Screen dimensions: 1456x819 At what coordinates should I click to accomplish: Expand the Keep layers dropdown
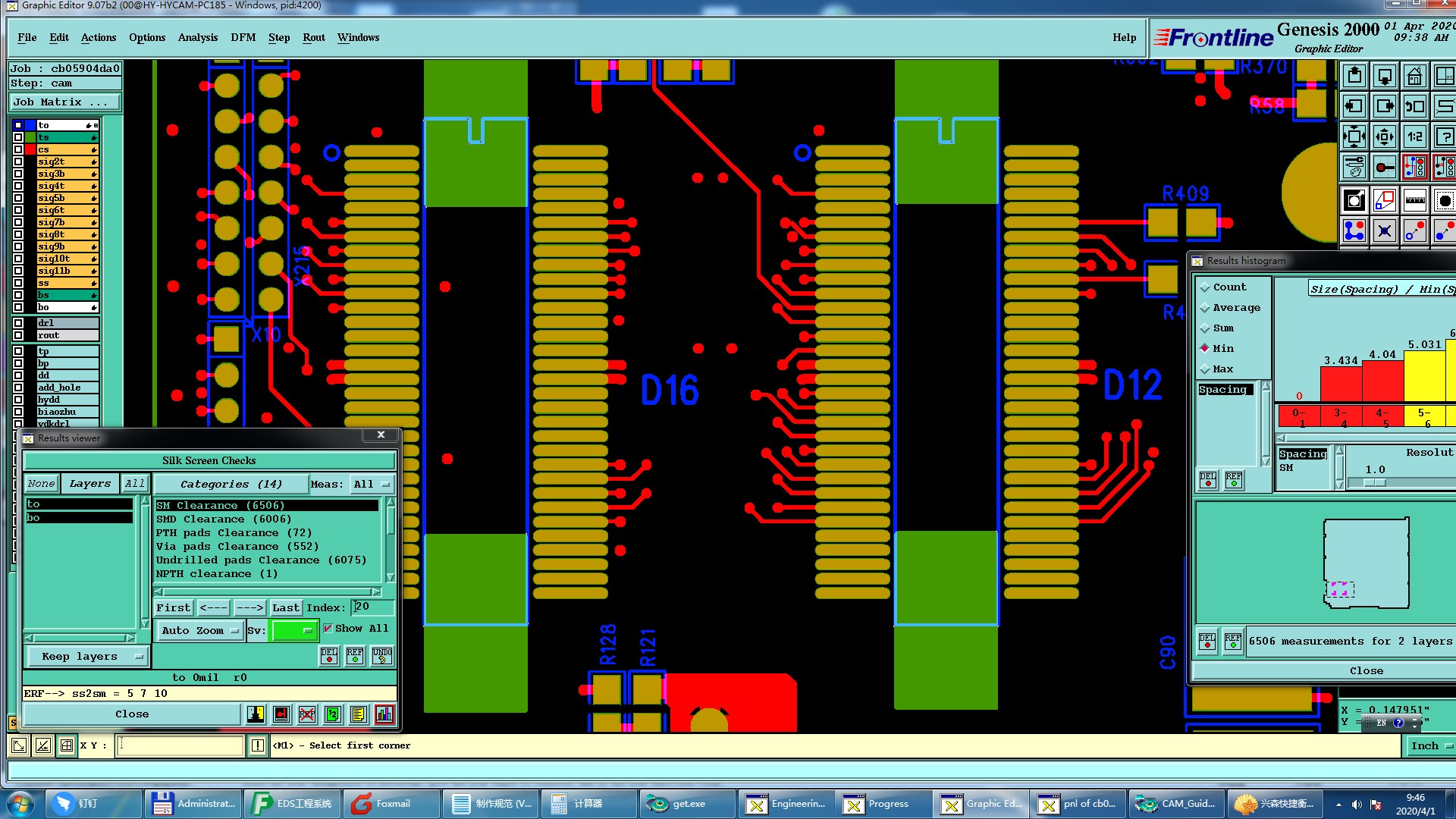(86, 657)
